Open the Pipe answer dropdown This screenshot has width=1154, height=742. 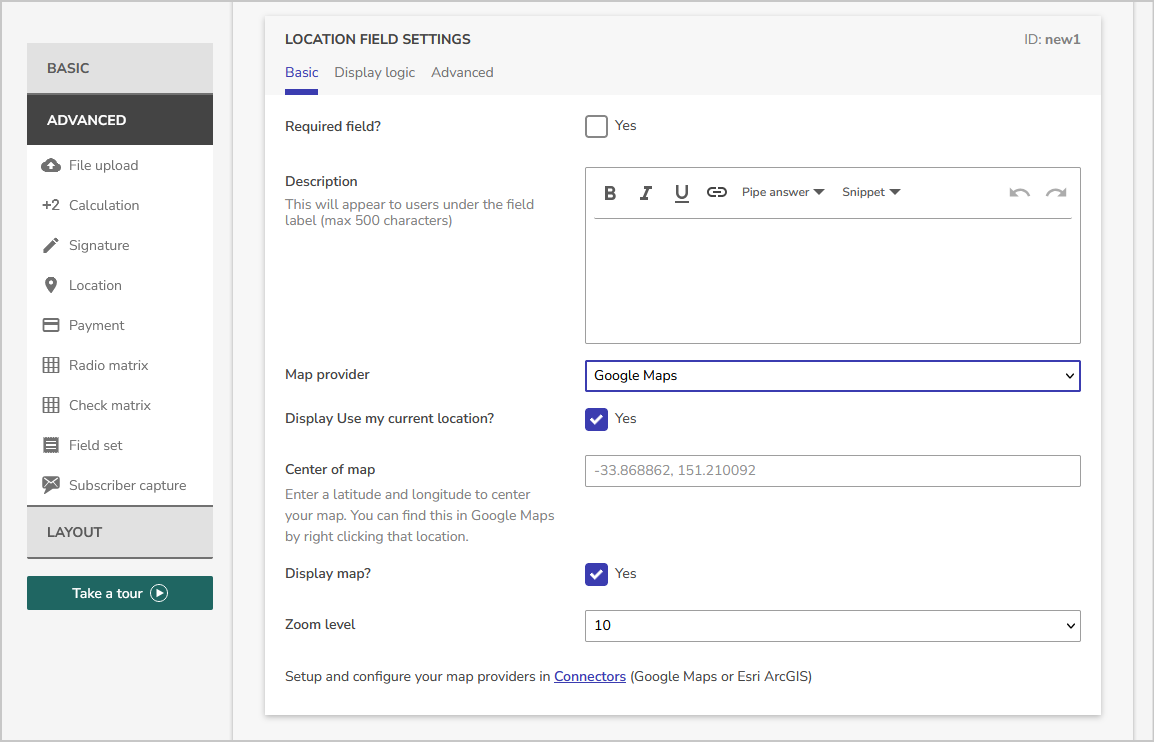(x=783, y=192)
